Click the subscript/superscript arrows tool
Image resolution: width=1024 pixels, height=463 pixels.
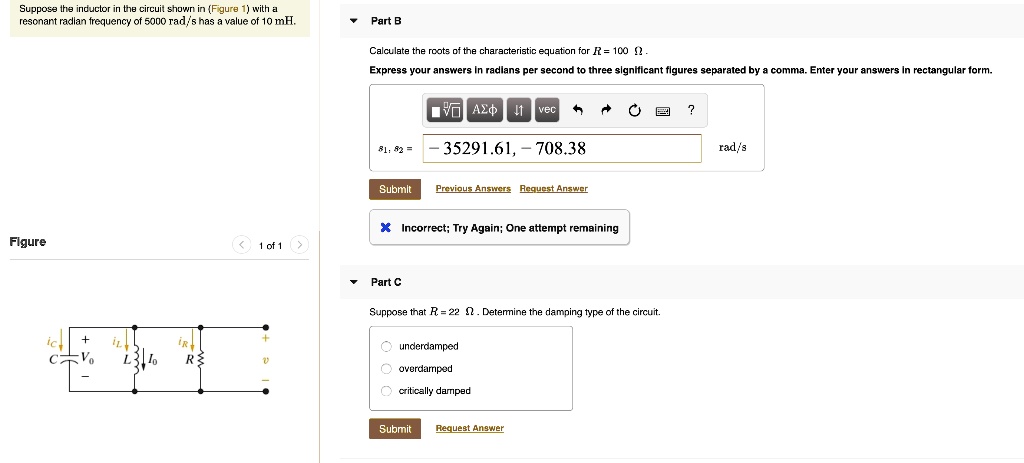pyautogui.click(x=519, y=109)
